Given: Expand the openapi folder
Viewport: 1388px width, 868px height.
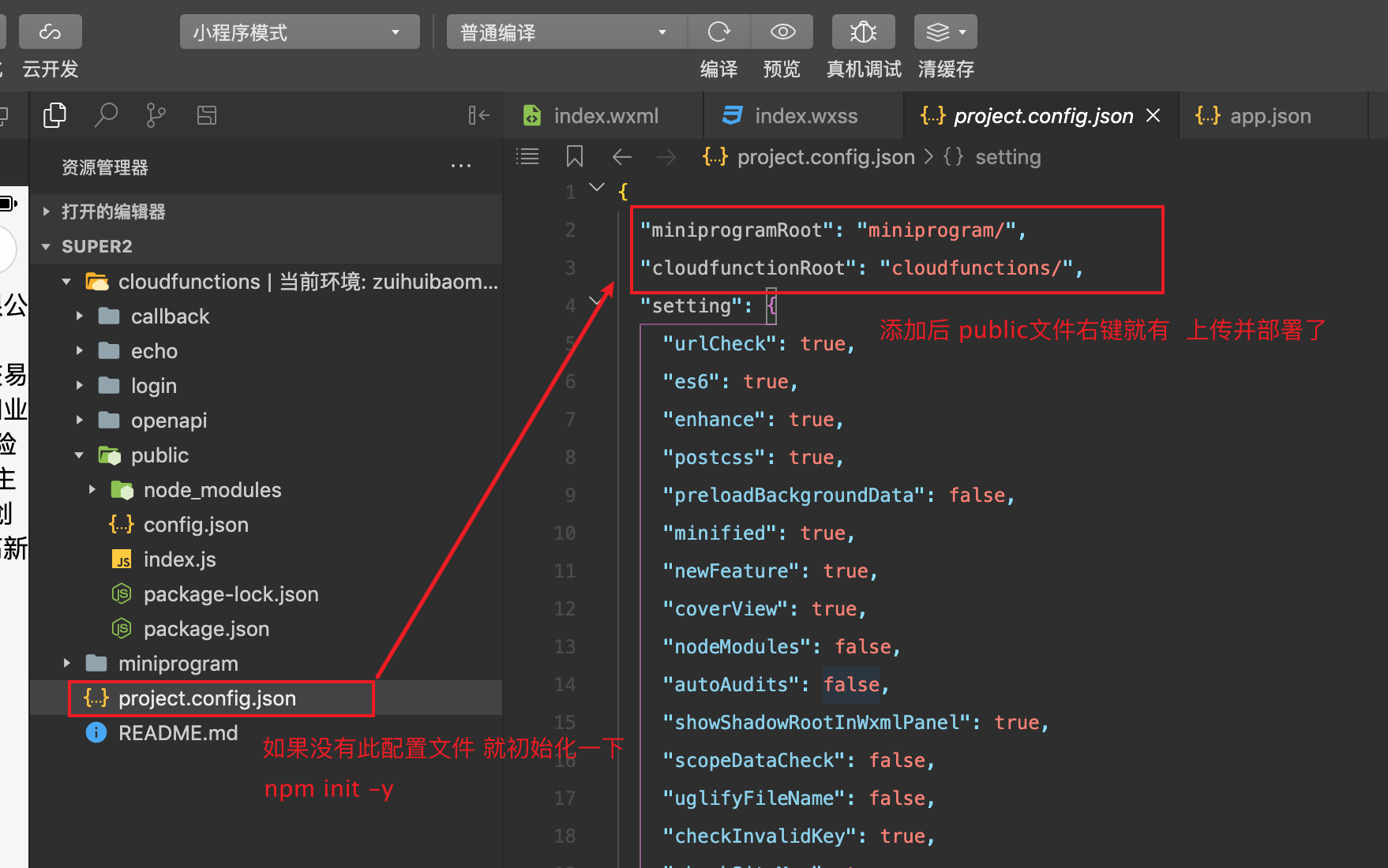Looking at the screenshot, I should [x=265, y=421].
